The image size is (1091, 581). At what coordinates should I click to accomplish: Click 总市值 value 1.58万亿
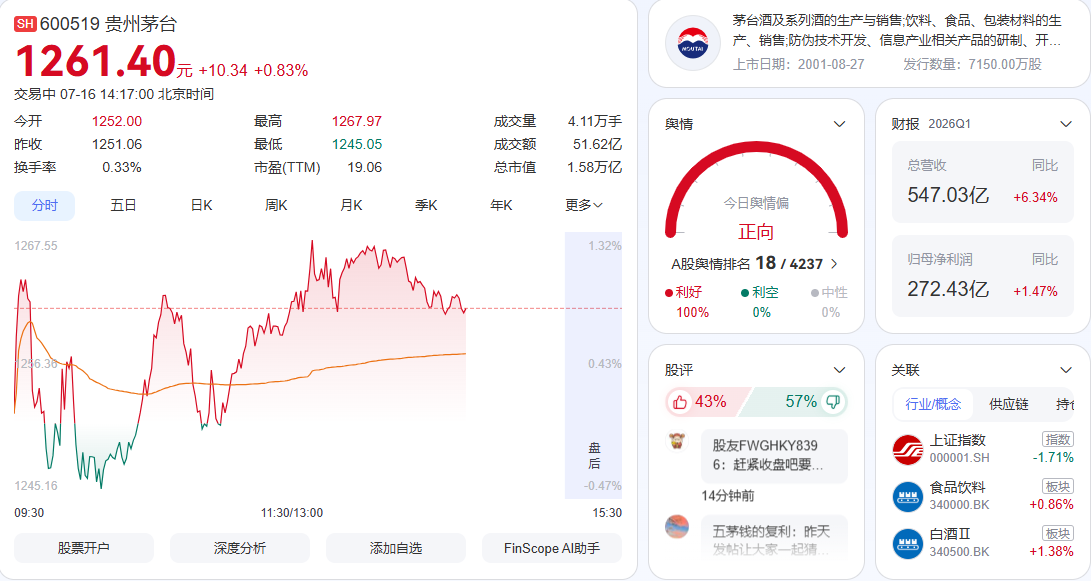tap(595, 167)
